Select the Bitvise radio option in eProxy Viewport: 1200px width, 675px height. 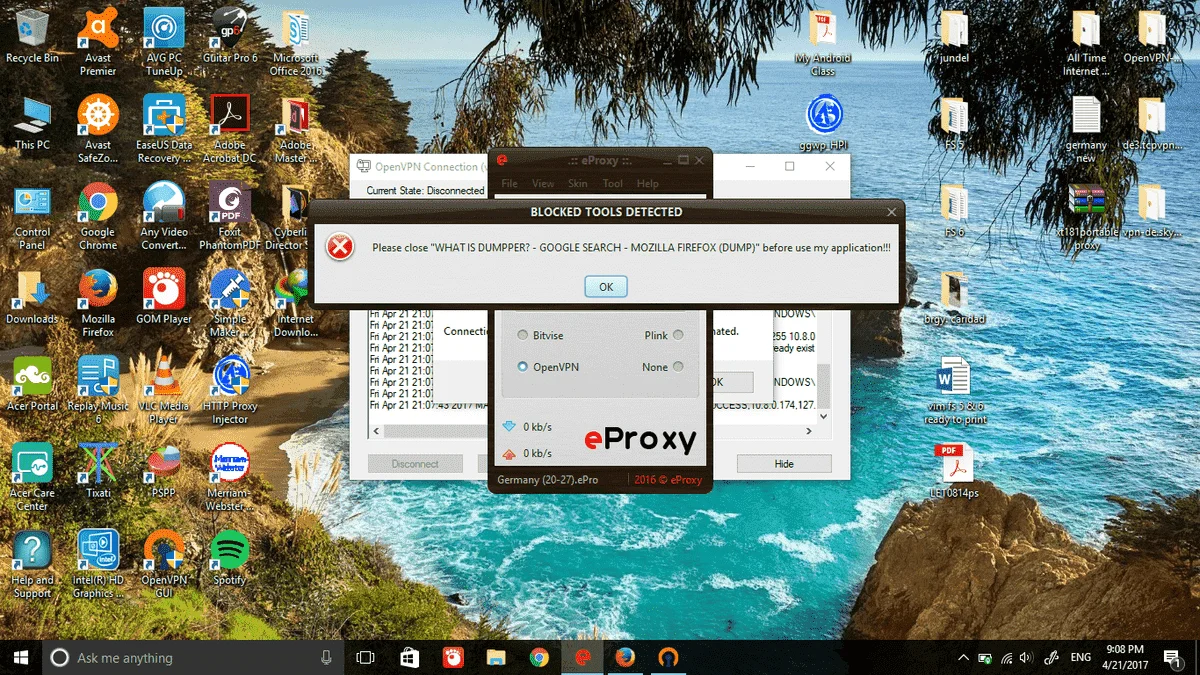tap(522, 336)
